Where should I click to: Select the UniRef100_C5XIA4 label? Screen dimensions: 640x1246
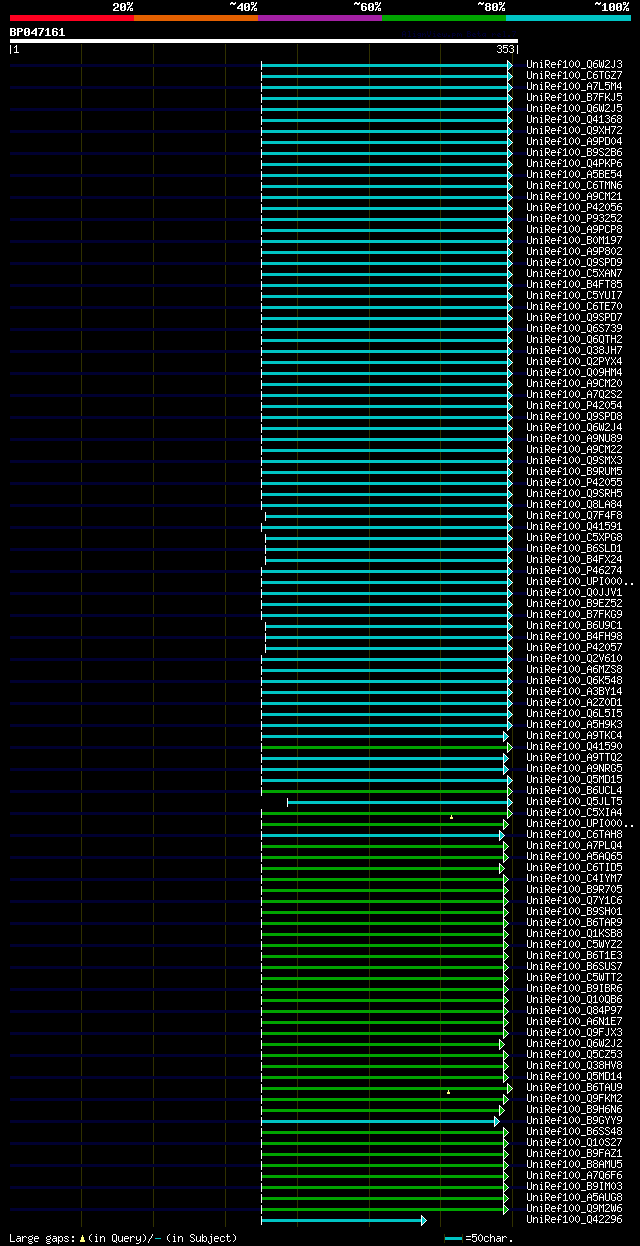tap(574, 812)
